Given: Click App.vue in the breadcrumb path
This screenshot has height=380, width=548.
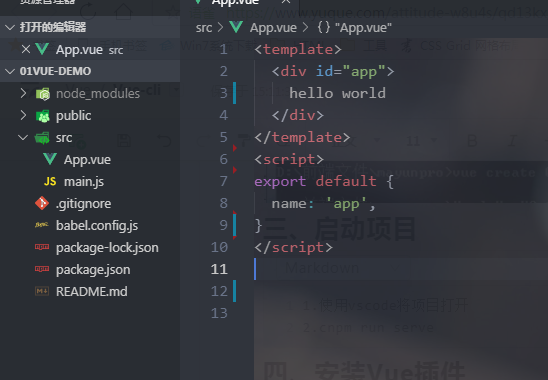Looking at the screenshot, I should tap(273, 28).
